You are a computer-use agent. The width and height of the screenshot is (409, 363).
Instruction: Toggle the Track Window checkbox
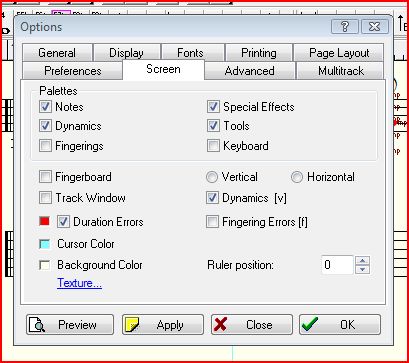[45, 198]
